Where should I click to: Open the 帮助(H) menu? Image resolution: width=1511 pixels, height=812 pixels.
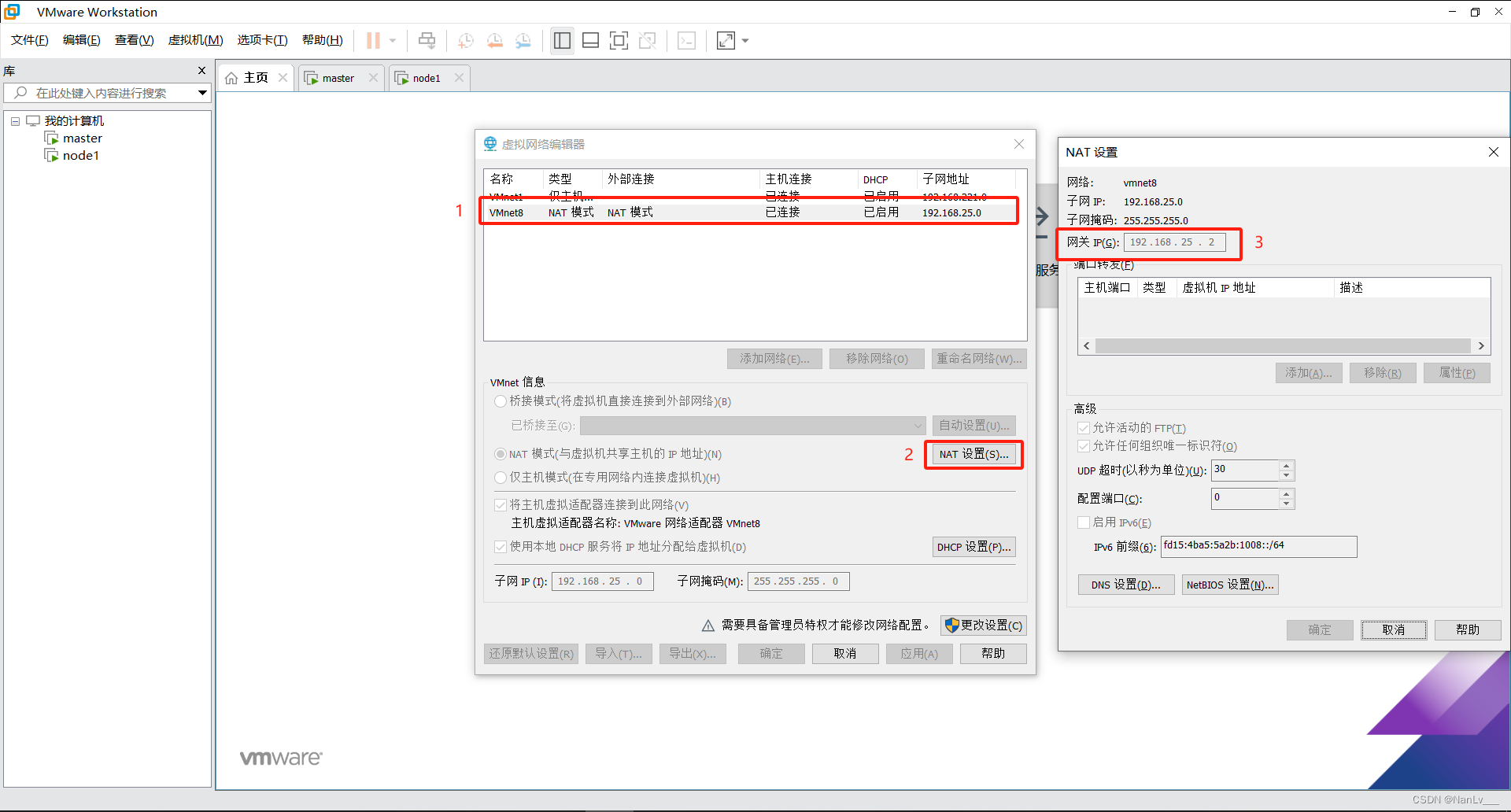coord(322,40)
